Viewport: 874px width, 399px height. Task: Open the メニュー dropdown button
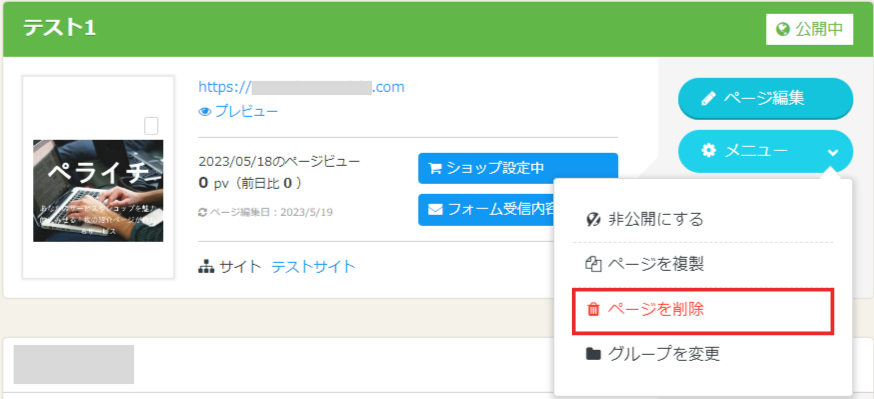click(x=765, y=150)
